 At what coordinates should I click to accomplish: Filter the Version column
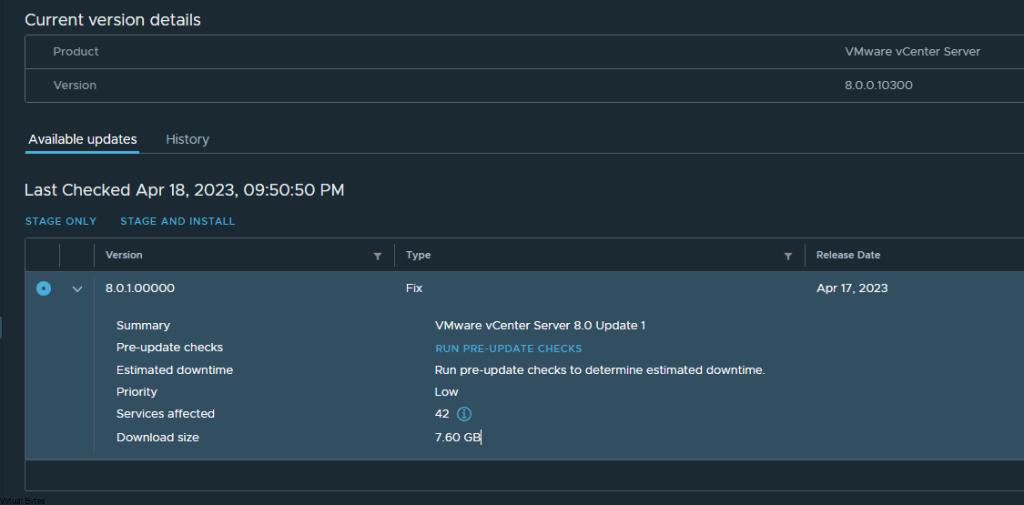click(377, 256)
